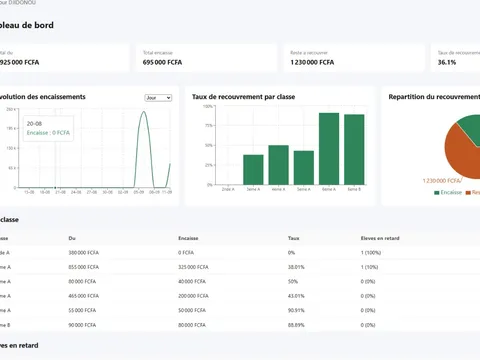
Task: Click the 200 000 FCFA cell
Action: point(193,296)
